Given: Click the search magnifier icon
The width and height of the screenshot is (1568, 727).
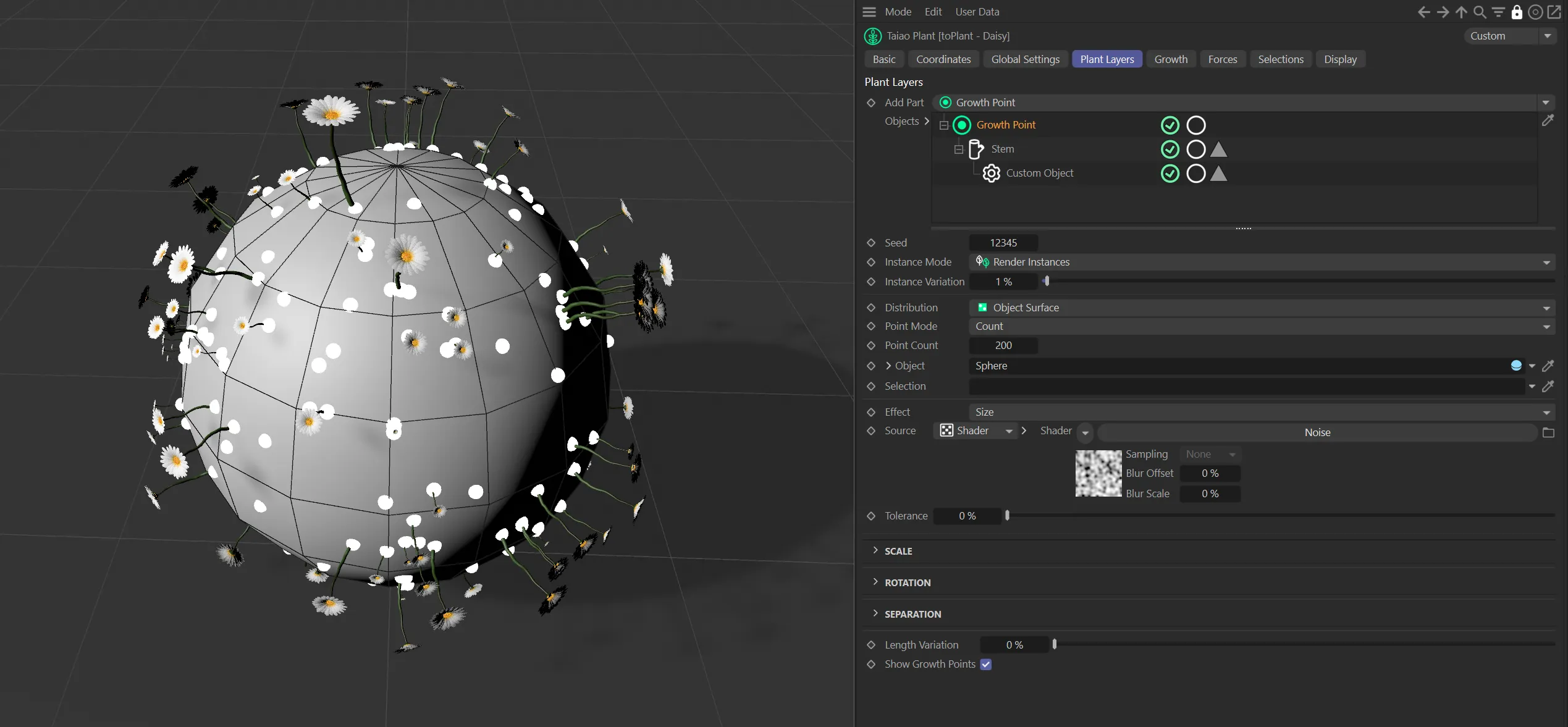Looking at the screenshot, I should (x=1480, y=12).
